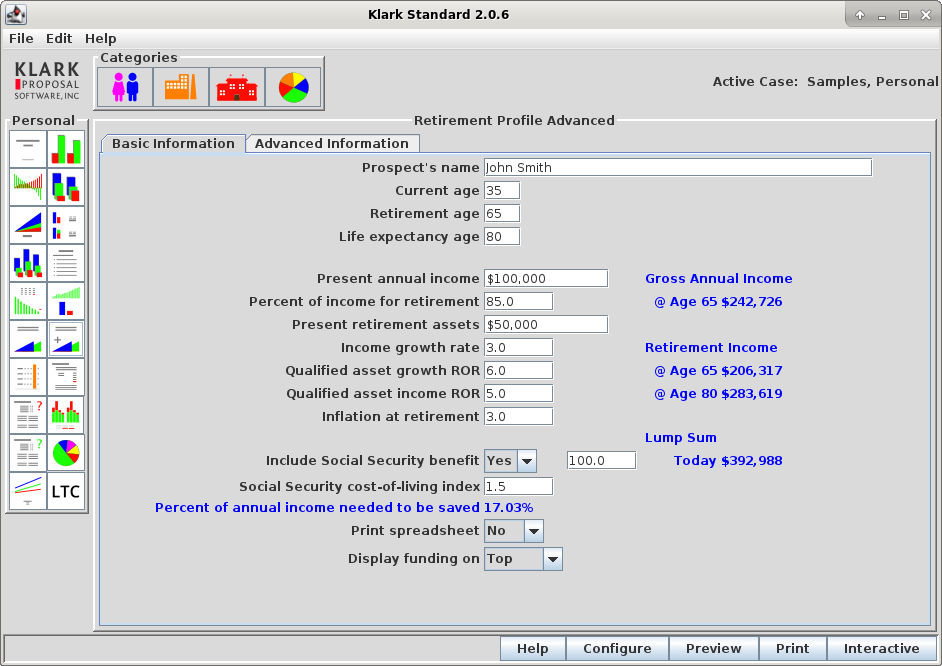This screenshot has width=942, height=666.
Task: Select the plain text list report icon
Action: click(x=65, y=263)
